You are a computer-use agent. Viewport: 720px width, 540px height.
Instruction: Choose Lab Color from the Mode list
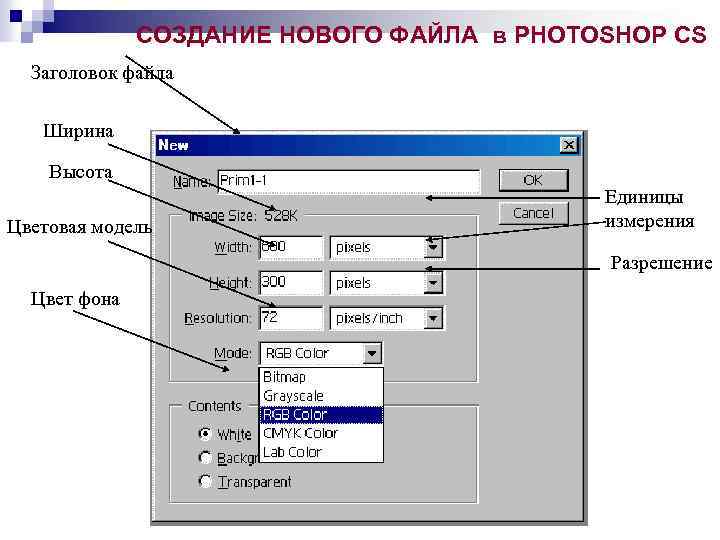click(x=321, y=452)
